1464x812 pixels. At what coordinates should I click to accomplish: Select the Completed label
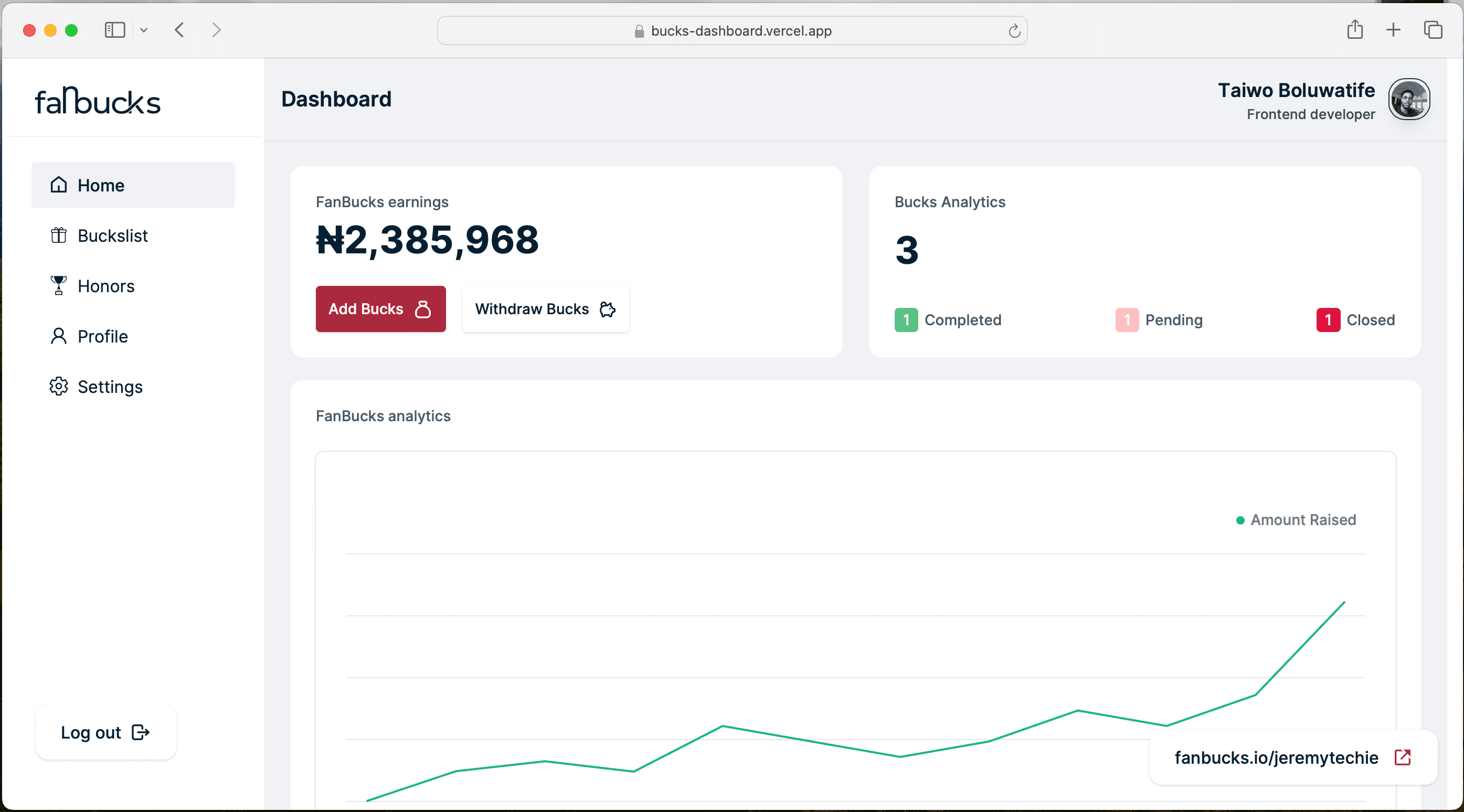[x=963, y=320]
